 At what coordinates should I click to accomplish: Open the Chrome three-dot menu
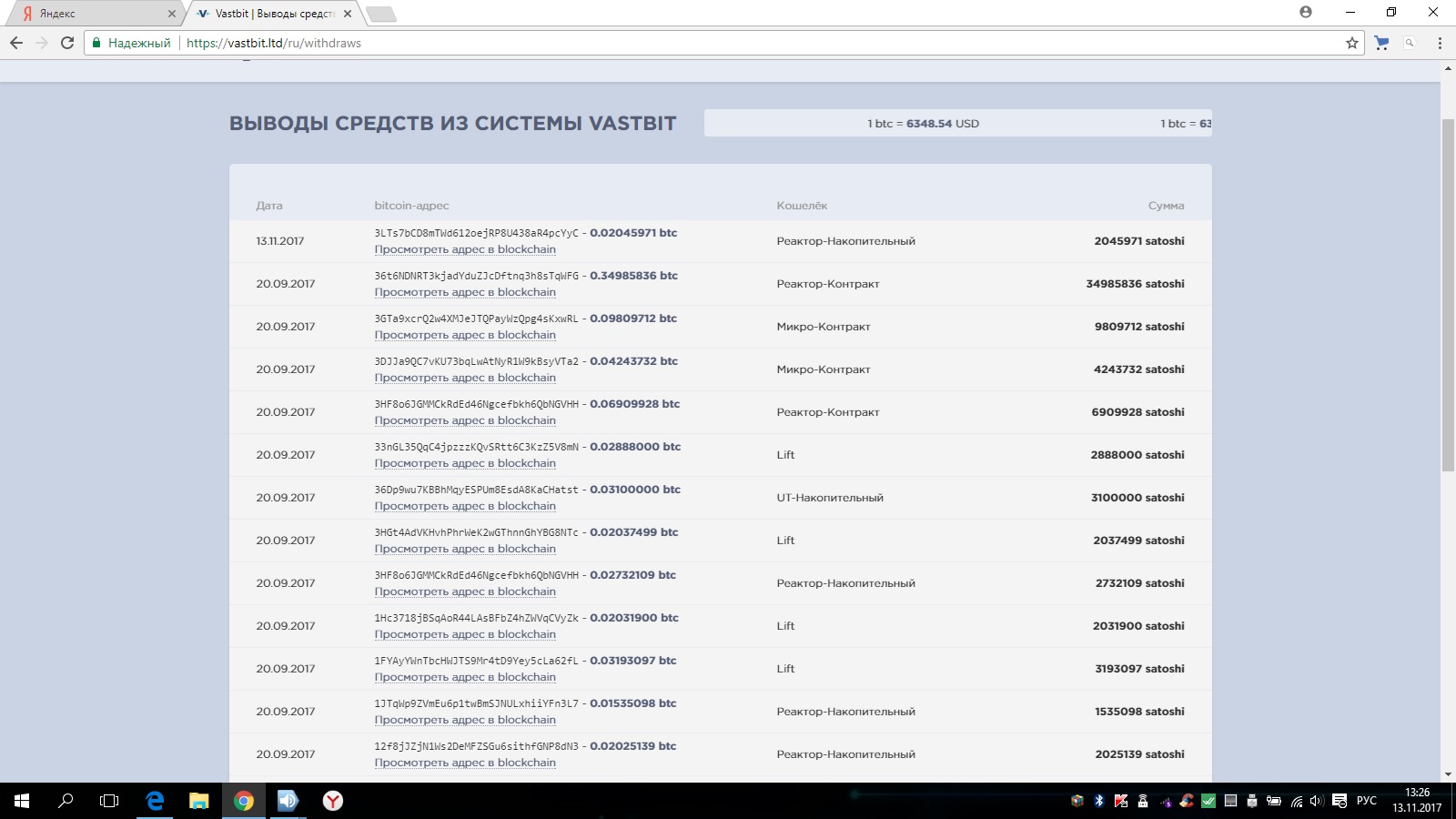(x=1440, y=43)
